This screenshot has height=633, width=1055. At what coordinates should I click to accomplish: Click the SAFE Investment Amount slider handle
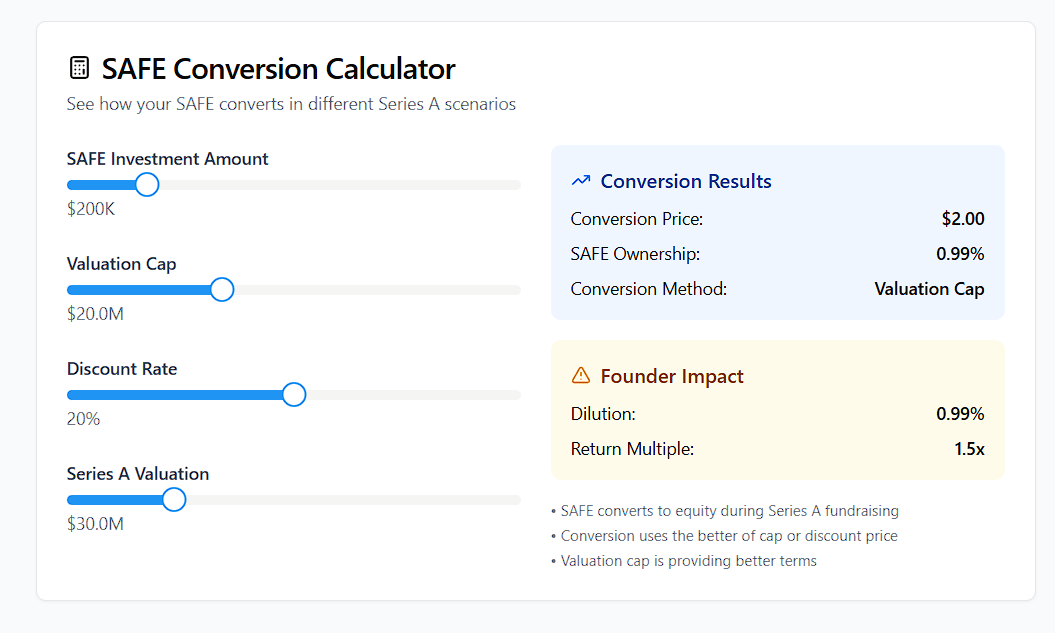(147, 185)
